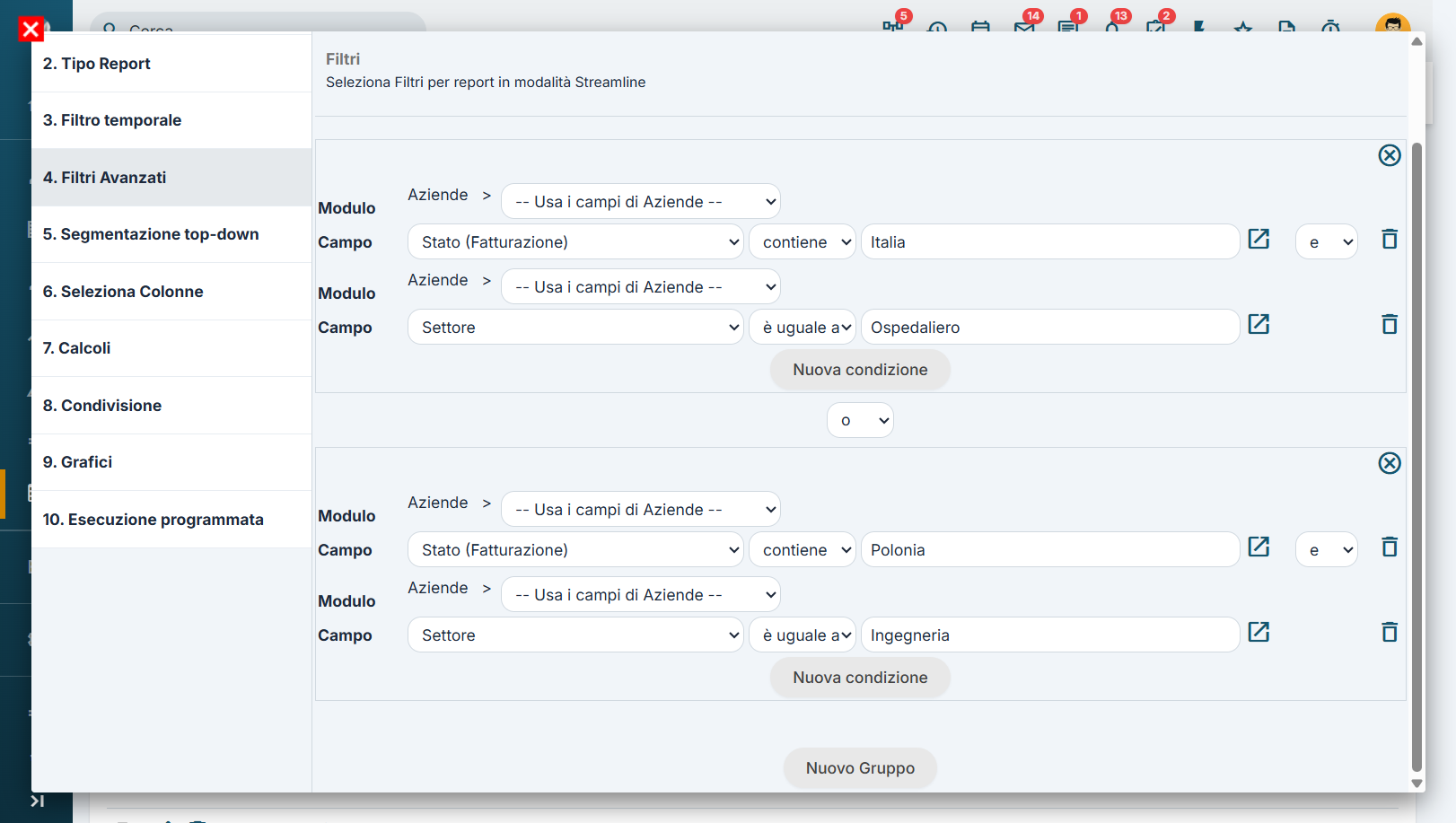Image resolution: width=1456 pixels, height=823 pixels.
Task: Change 'è uguale a' operator for Ospedaliero
Action: (803, 328)
